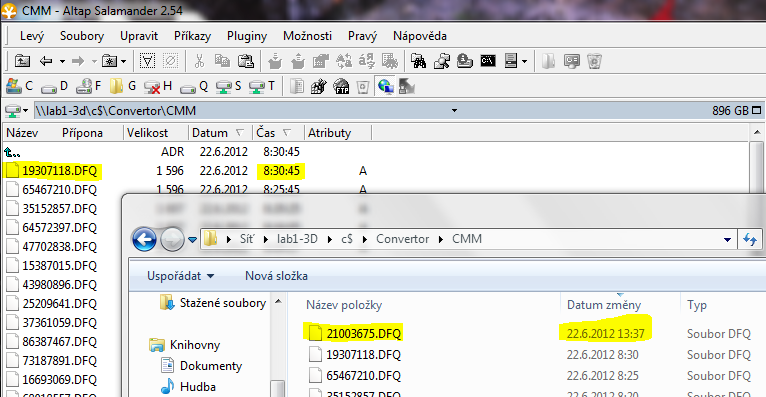Expand Explorer address bar history dropdown
This screenshot has width=766, height=397.
(727, 239)
